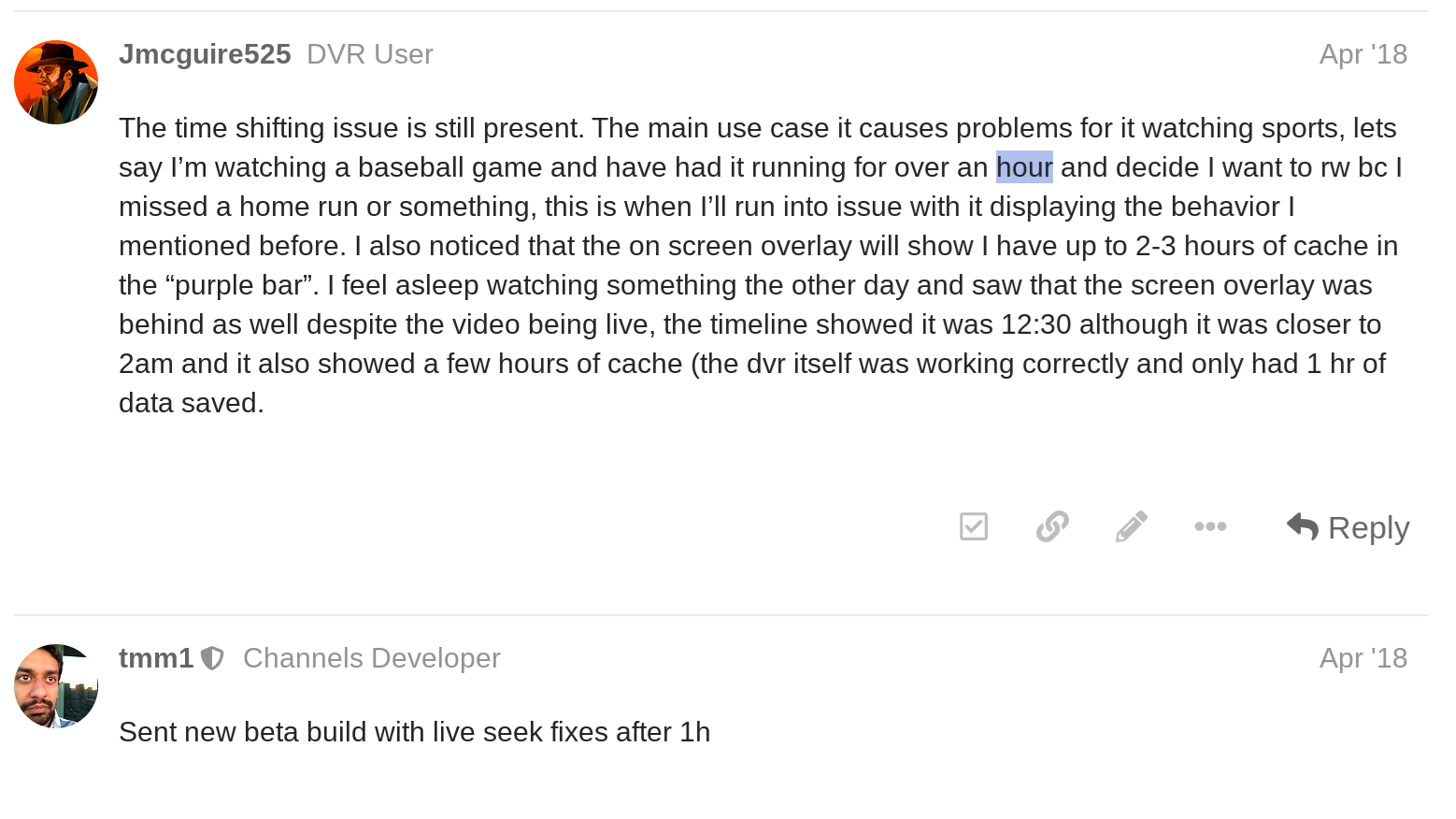Click the moderator shield icon beside tmm1
Screen dimensions: 1456x819
click(213, 658)
